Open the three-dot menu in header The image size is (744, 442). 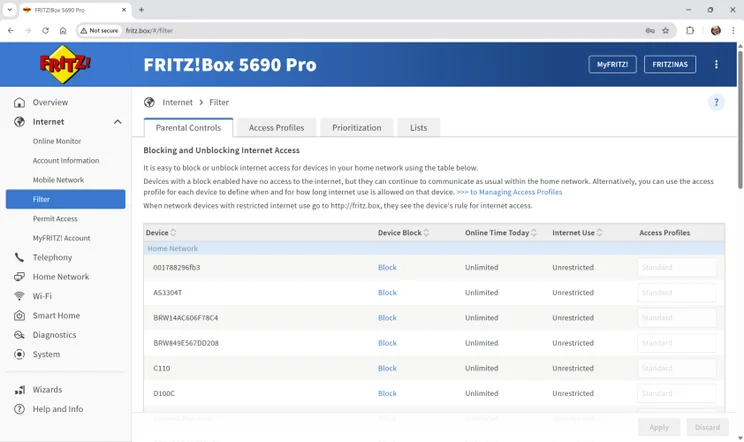click(716, 64)
